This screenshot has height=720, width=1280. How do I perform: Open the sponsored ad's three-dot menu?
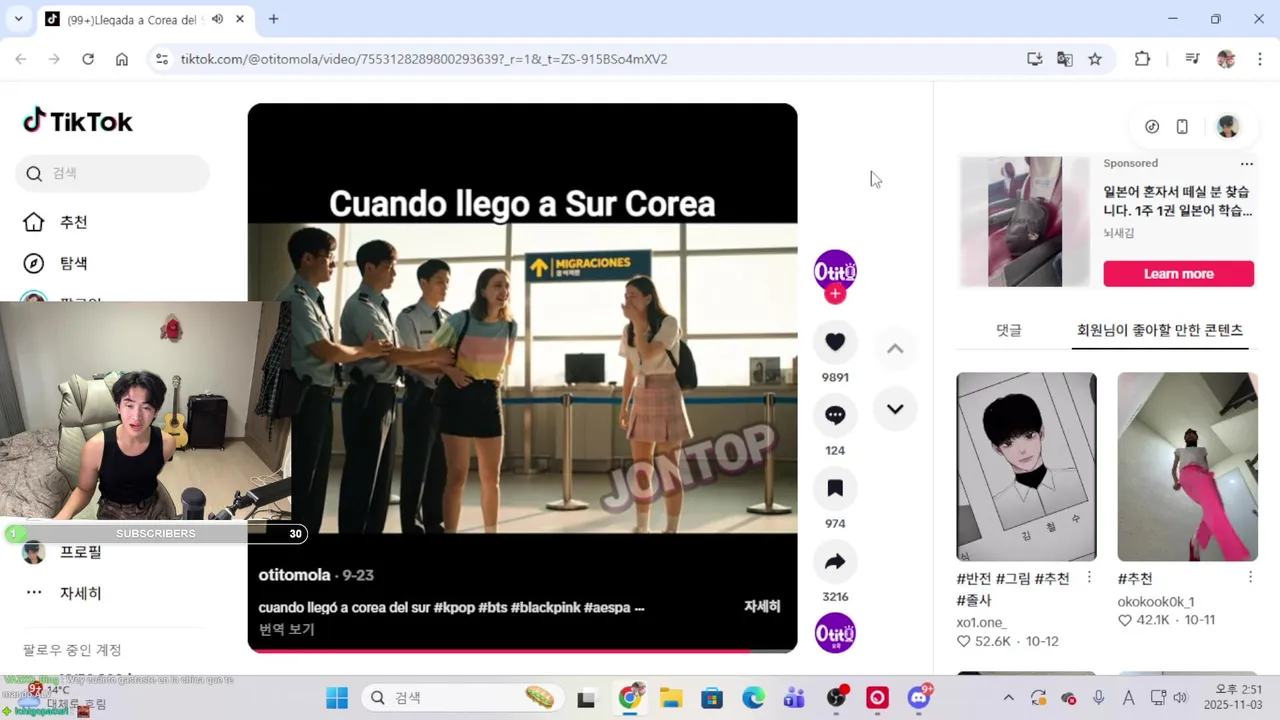coord(1246,164)
